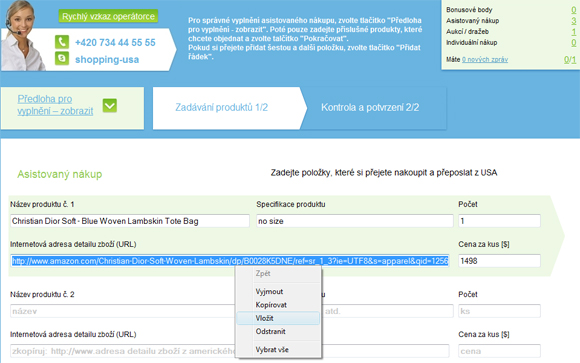The height and width of the screenshot is (363, 580).
Task: Click the green phone icon
Action: tap(62, 42)
